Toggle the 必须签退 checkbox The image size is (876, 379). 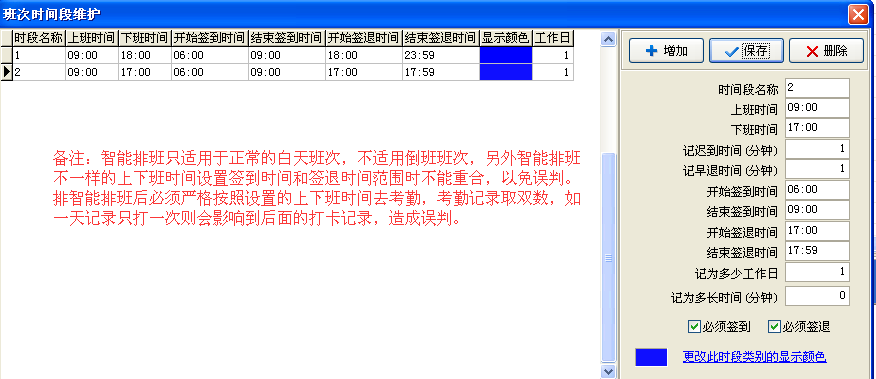799,327
